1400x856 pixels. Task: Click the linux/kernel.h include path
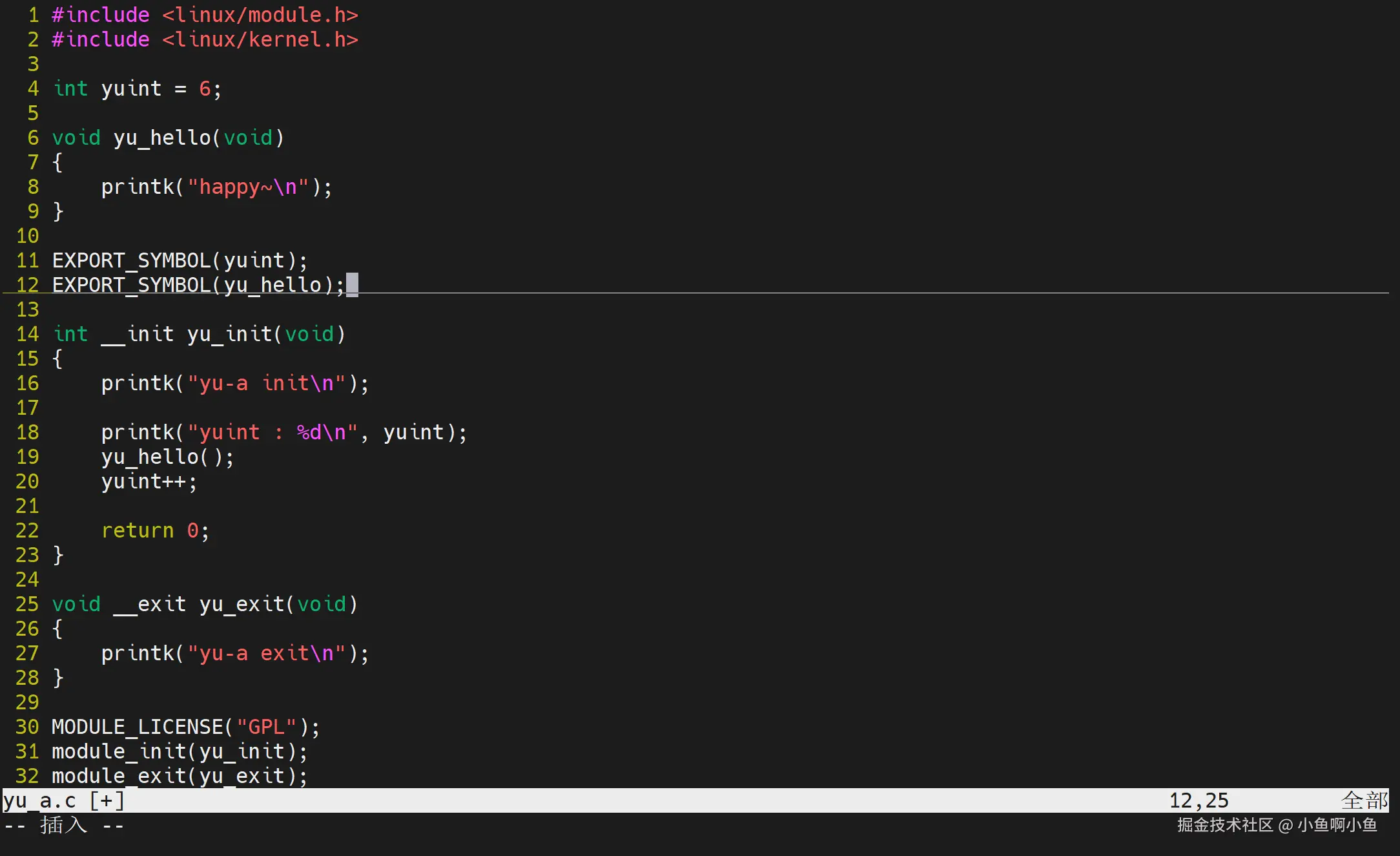tap(260, 39)
